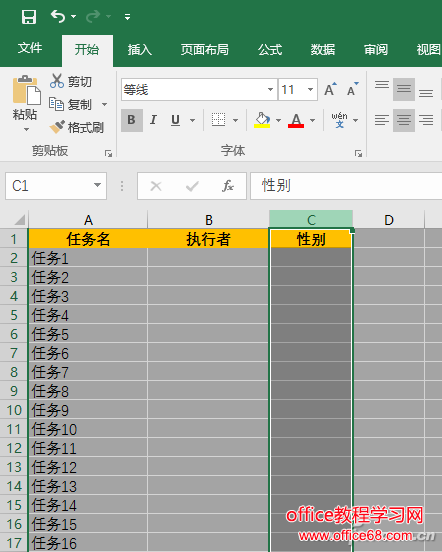Decrease the font size
This screenshot has height=552, width=442.
point(352,89)
